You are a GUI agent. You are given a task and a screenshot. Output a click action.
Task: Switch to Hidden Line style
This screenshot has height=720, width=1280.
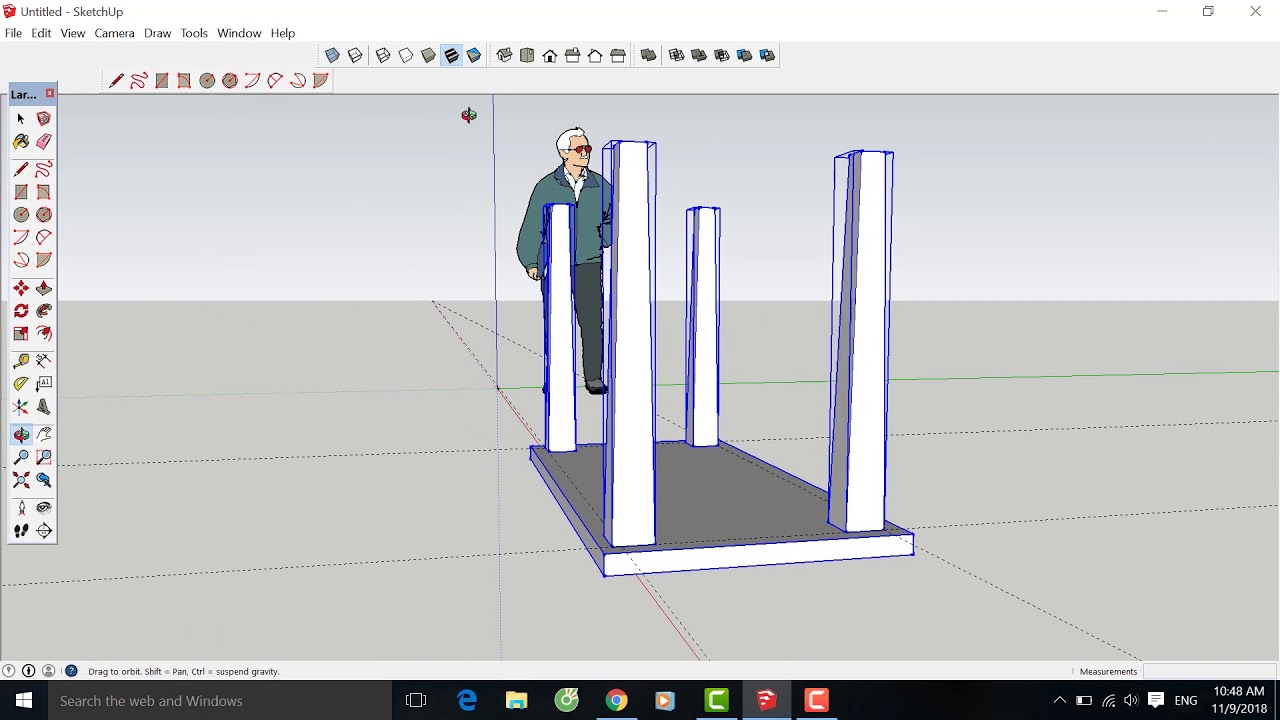point(406,56)
